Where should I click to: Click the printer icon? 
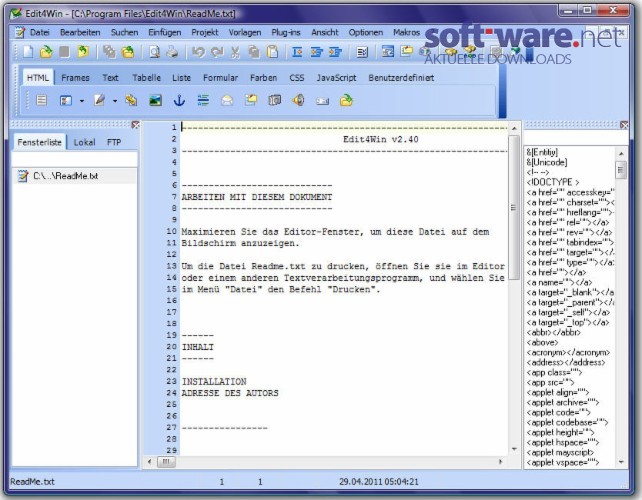pyautogui.click(x=172, y=52)
